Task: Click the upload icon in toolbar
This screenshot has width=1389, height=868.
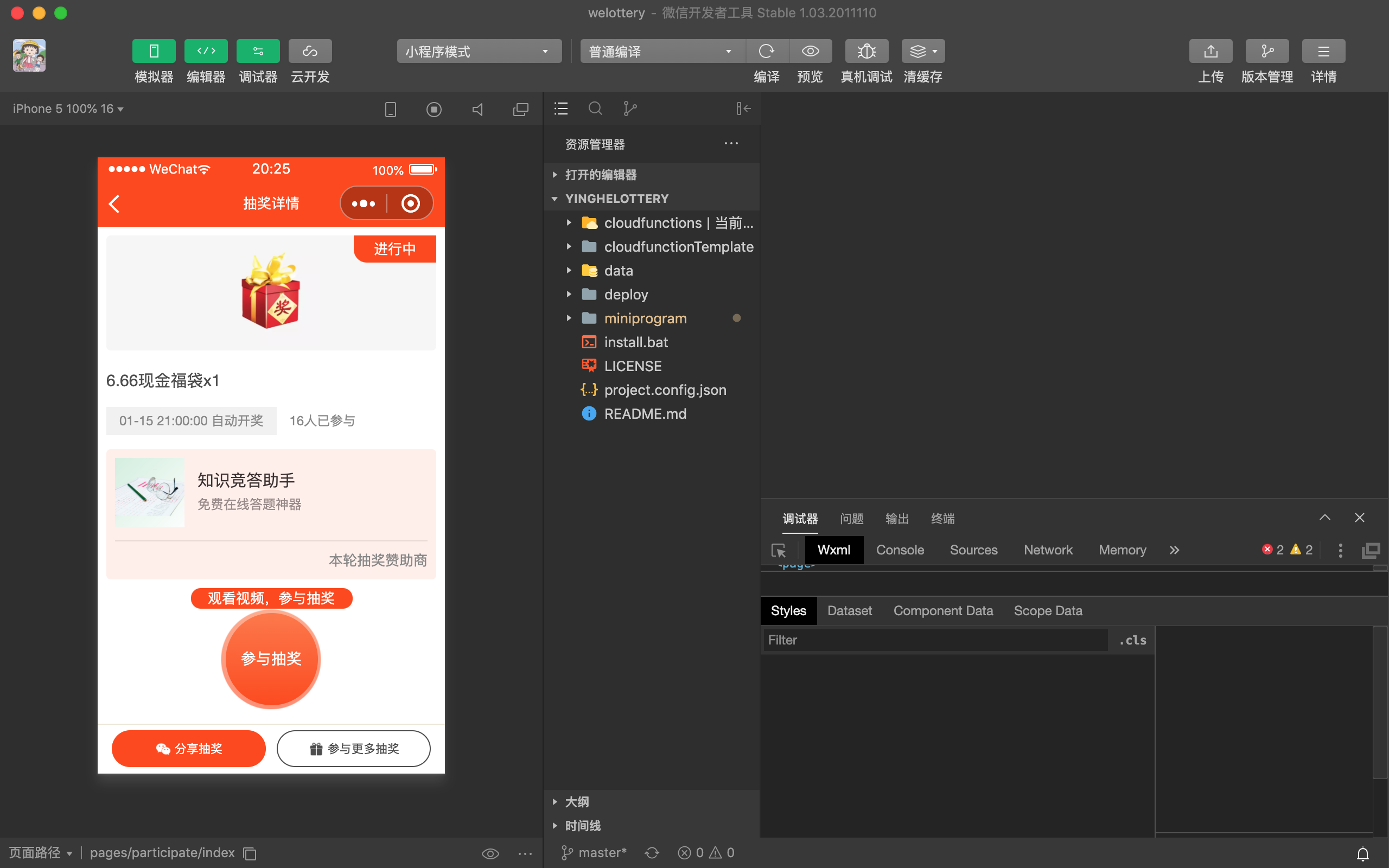Action: pos(1210,51)
